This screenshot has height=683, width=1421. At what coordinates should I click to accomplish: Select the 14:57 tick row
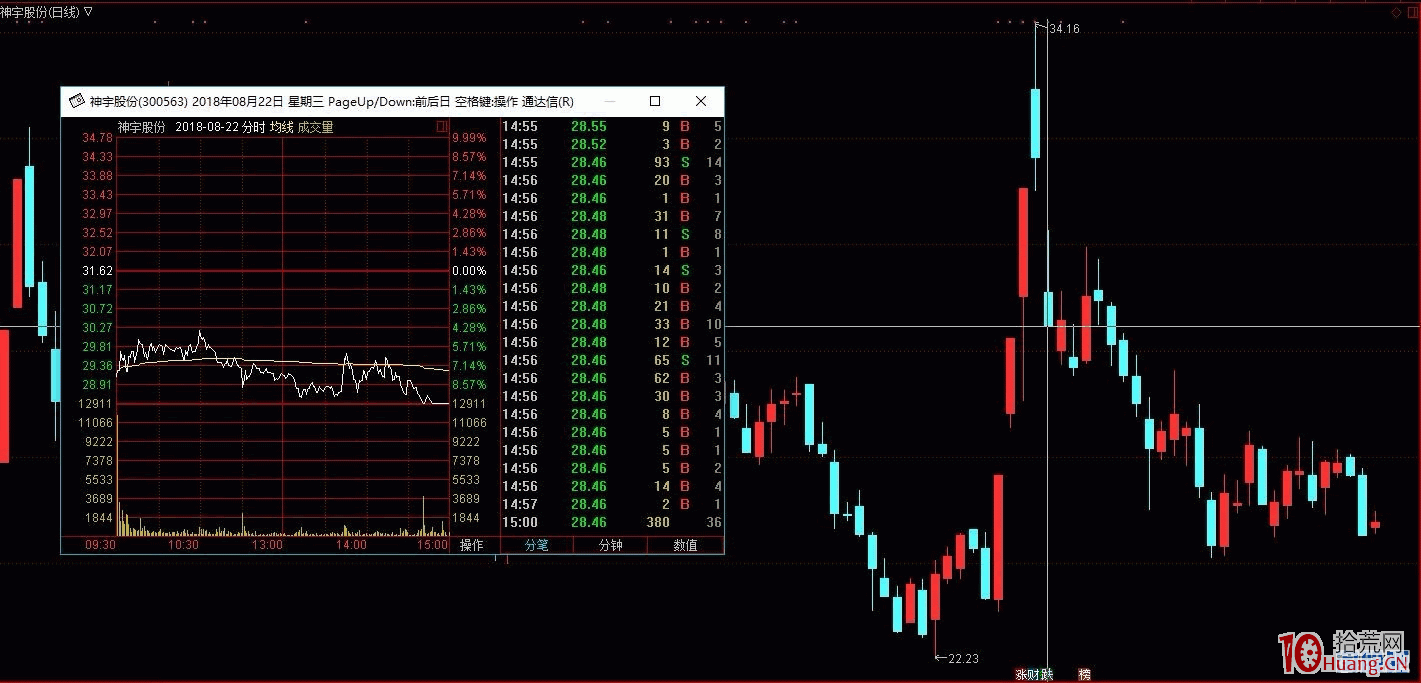(612, 505)
